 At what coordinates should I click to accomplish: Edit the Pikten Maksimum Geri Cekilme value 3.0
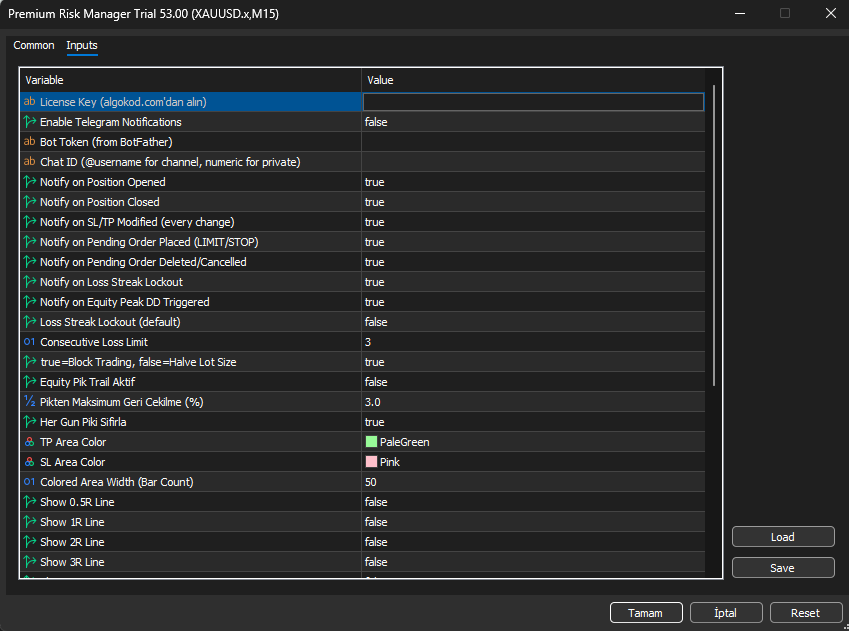coord(533,402)
